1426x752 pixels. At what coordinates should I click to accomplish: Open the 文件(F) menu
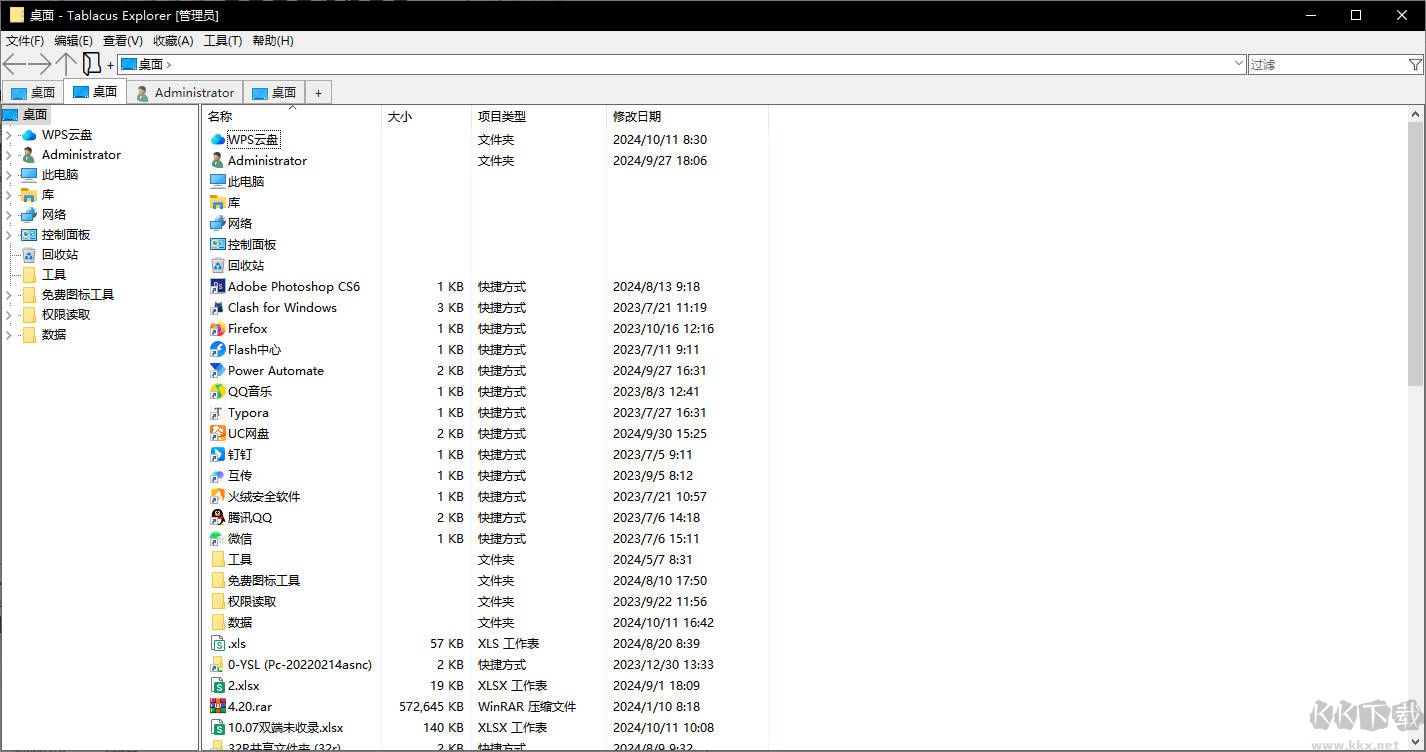[25, 41]
